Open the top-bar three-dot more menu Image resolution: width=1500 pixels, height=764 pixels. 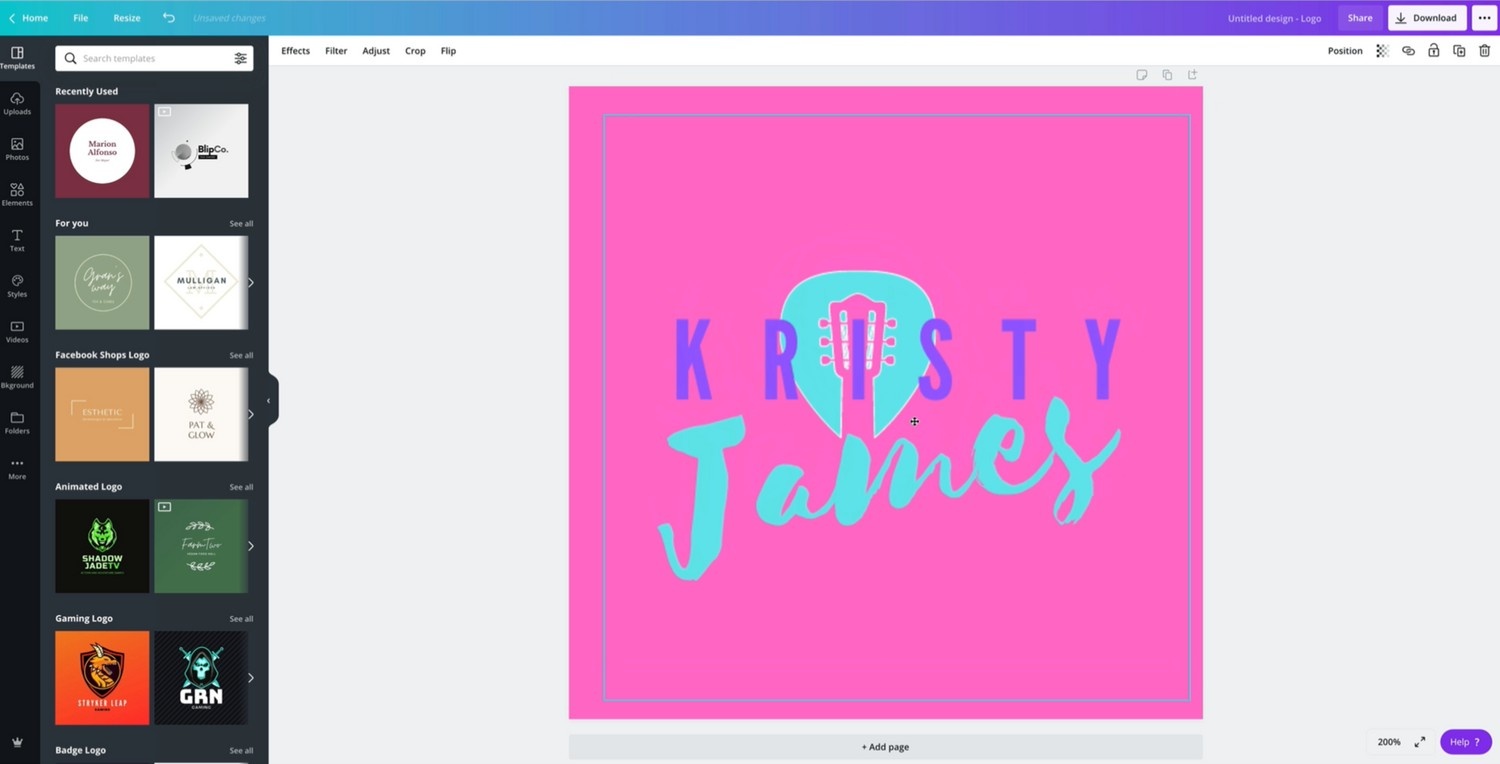(x=1484, y=18)
